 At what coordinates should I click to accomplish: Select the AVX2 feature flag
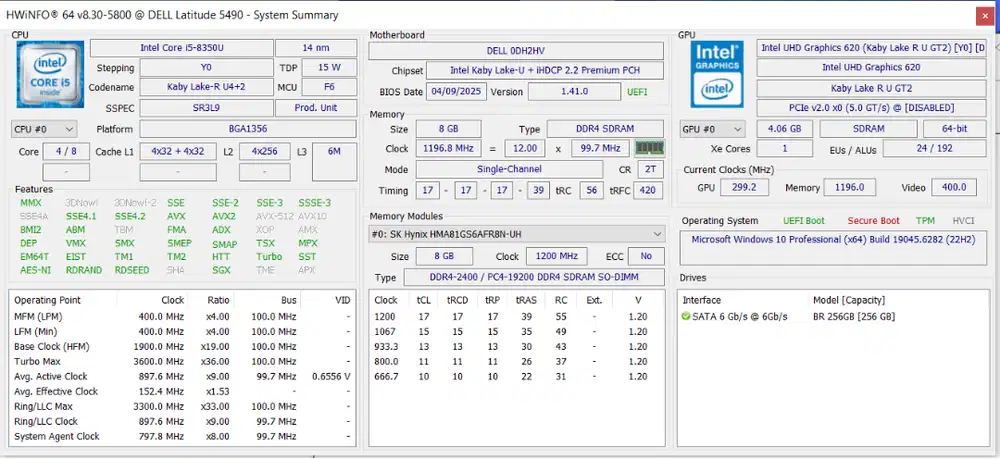click(224, 216)
